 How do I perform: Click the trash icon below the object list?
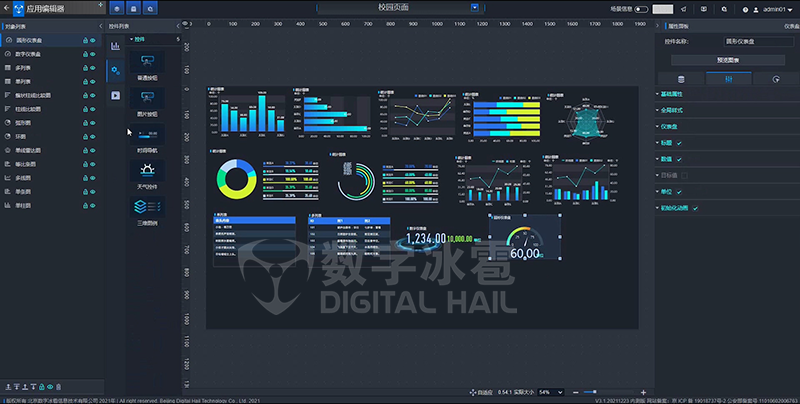pos(58,387)
